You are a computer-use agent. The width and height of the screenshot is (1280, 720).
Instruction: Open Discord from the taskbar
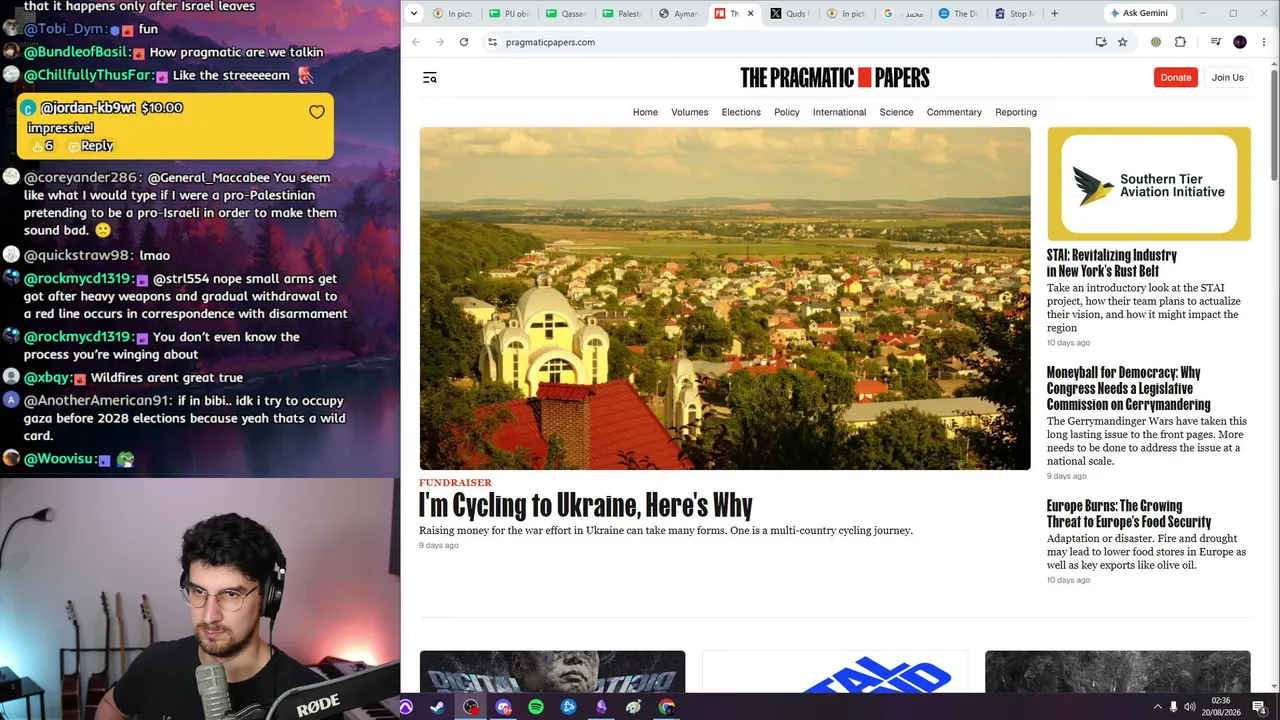pyautogui.click(x=503, y=707)
